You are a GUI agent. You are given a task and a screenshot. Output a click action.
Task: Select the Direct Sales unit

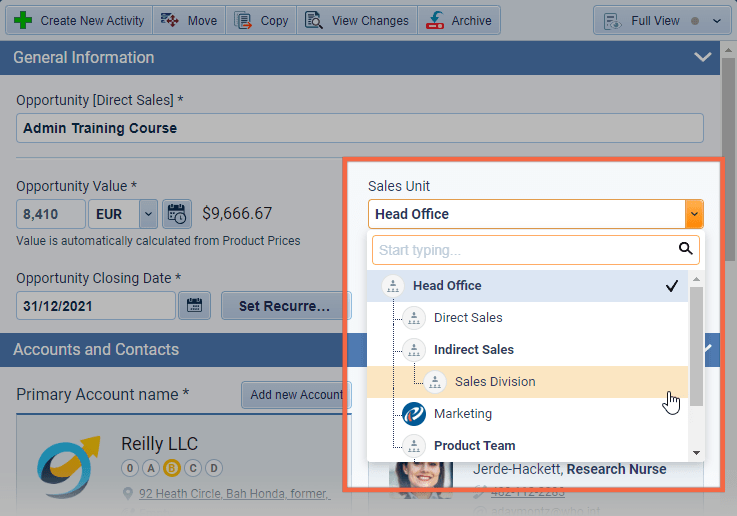pos(468,318)
